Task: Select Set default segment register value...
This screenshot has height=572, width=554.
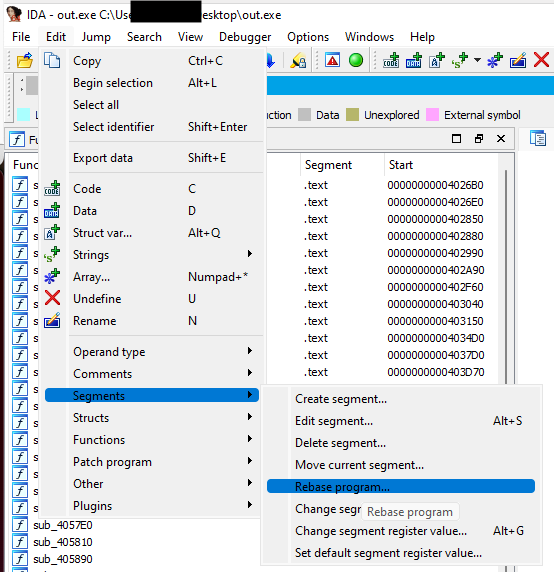Action: (x=401, y=553)
